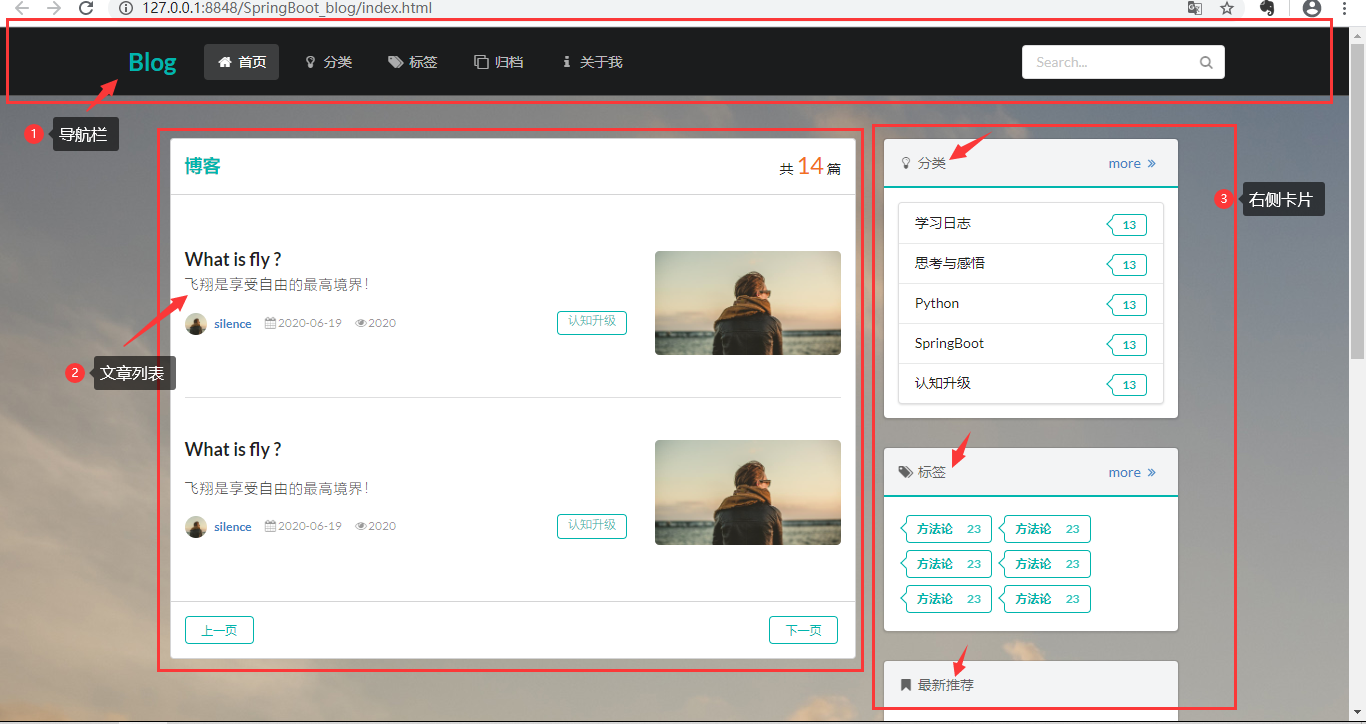
Task: Open the 归档 archive menu item
Action: tap(498, 62)
